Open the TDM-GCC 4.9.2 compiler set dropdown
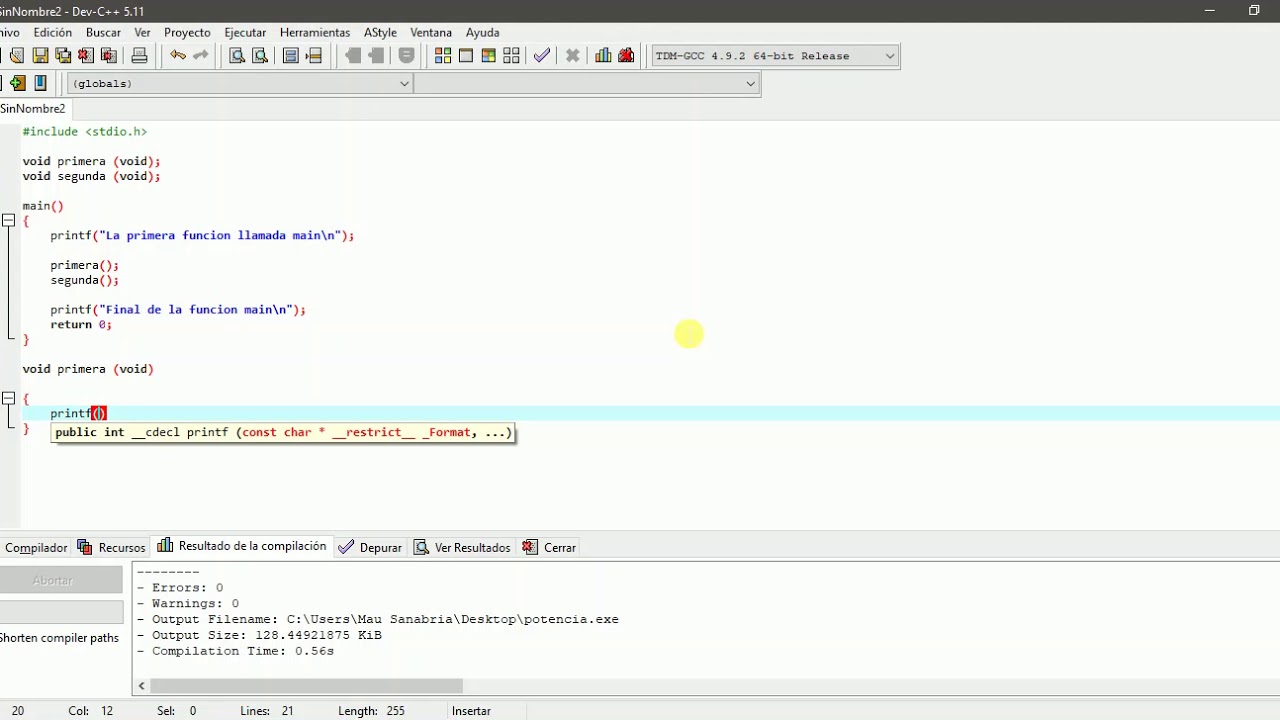Image resolution: width=1280 pixels, height=720 pixels. click(x=775, y=56)
